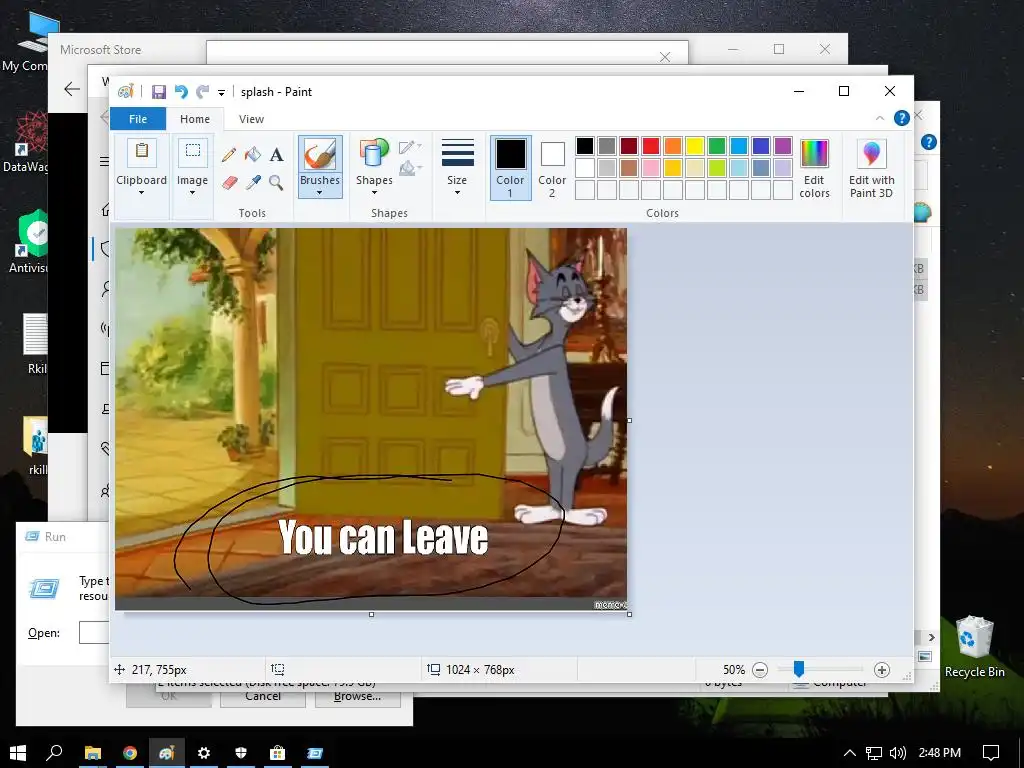Click the Brushes tool icon

[320, 155]
